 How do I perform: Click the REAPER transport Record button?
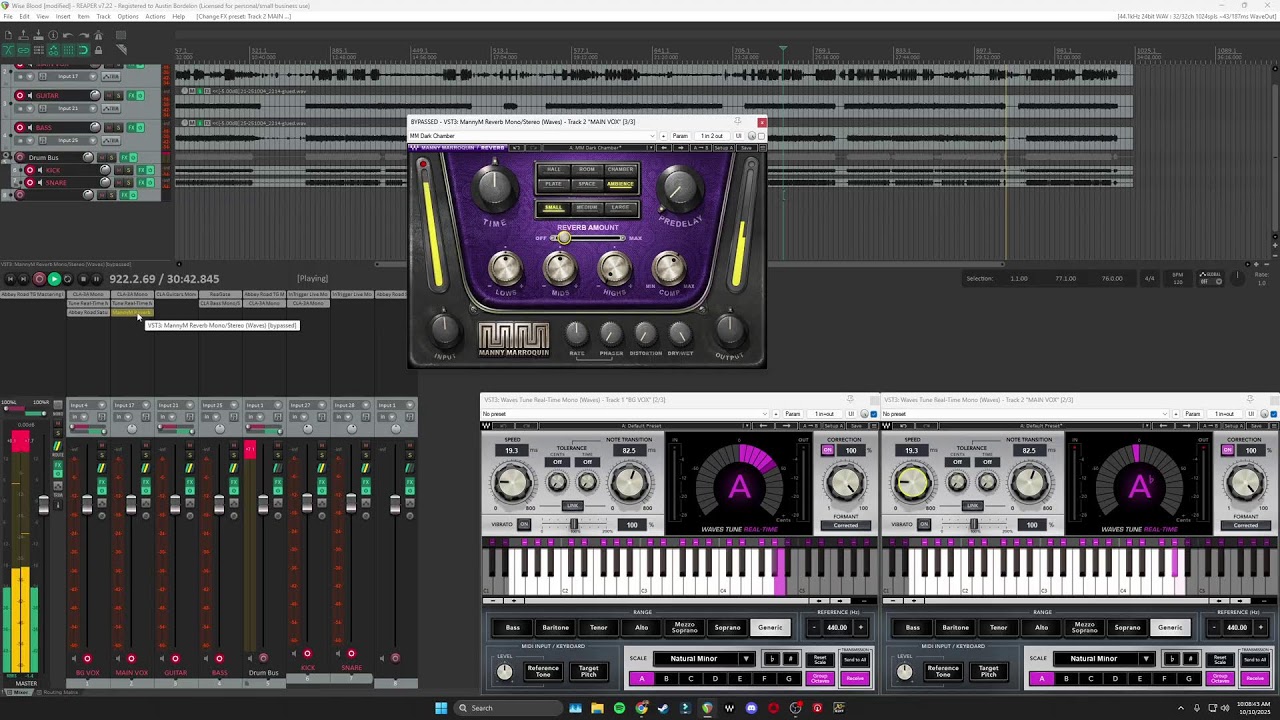[39, 279]
